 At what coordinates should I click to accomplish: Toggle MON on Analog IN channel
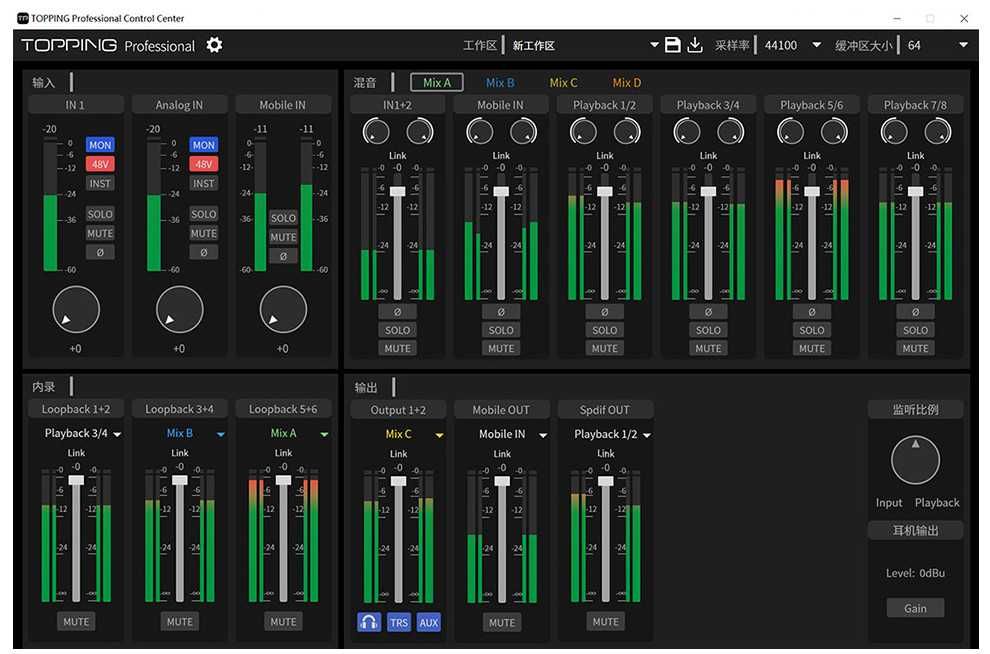(x=204, y=145)
